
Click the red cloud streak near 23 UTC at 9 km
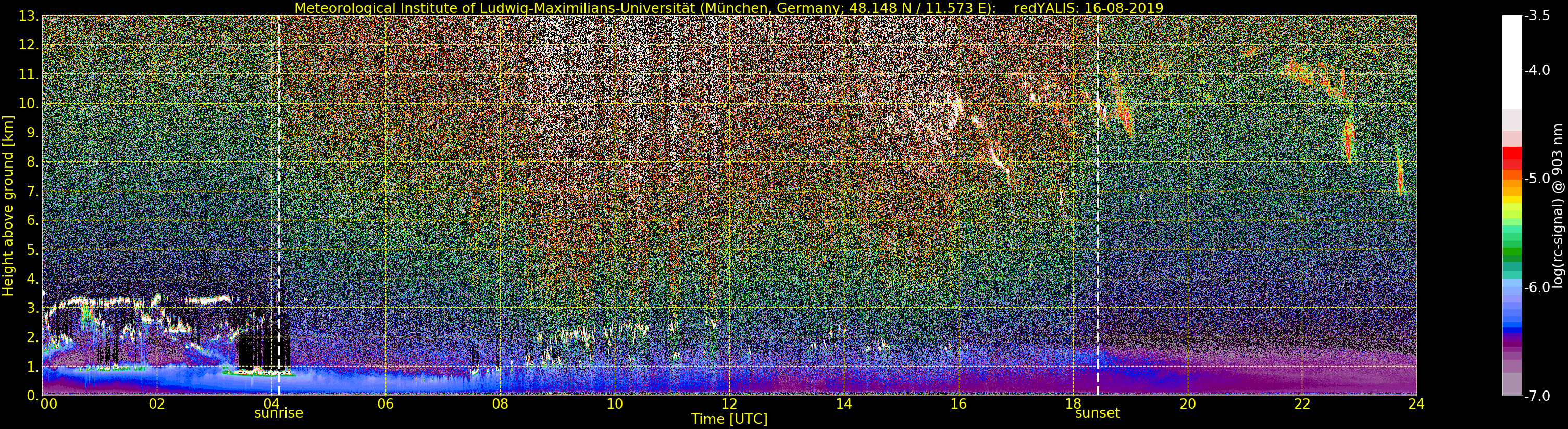[1349, 141]
